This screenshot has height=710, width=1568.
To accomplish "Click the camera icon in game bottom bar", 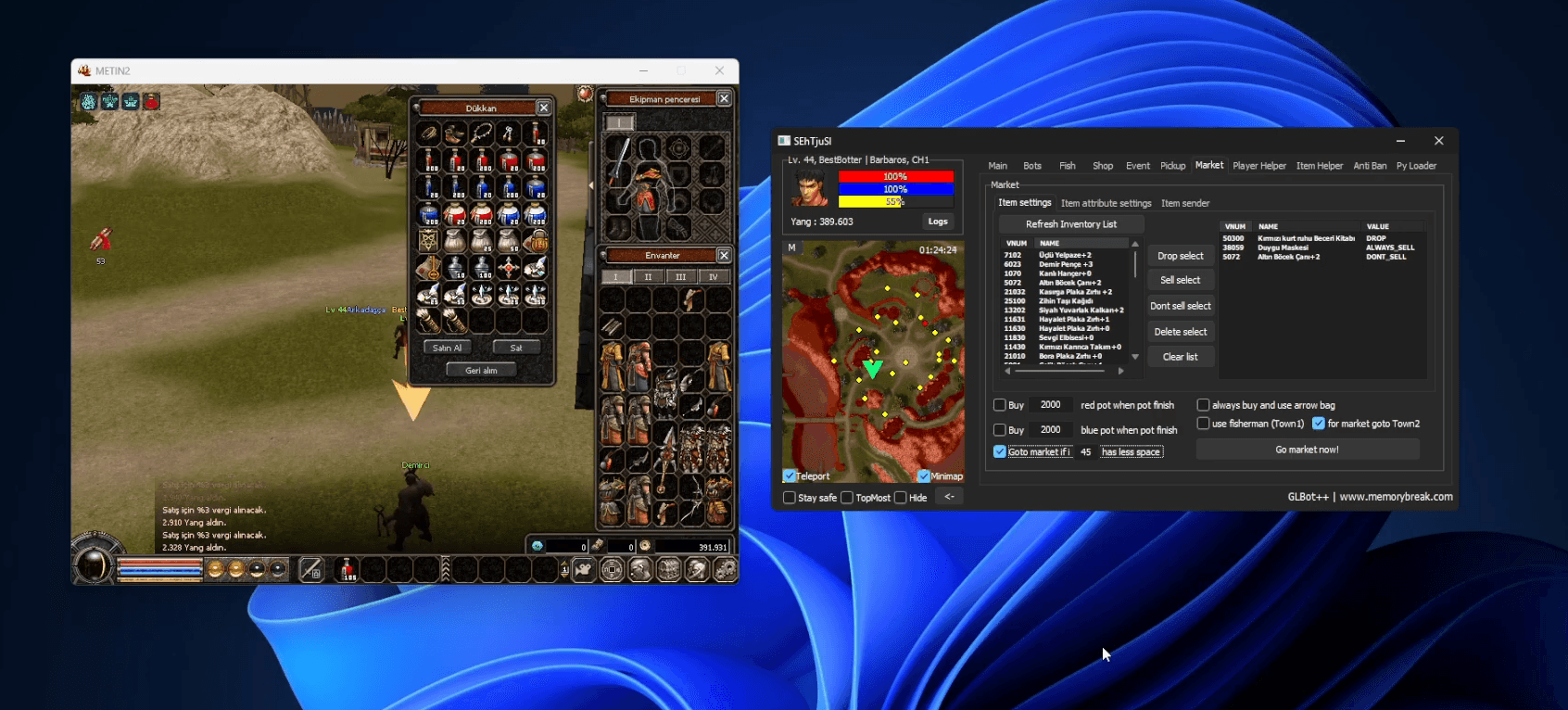I will click(x=584, y=569).
